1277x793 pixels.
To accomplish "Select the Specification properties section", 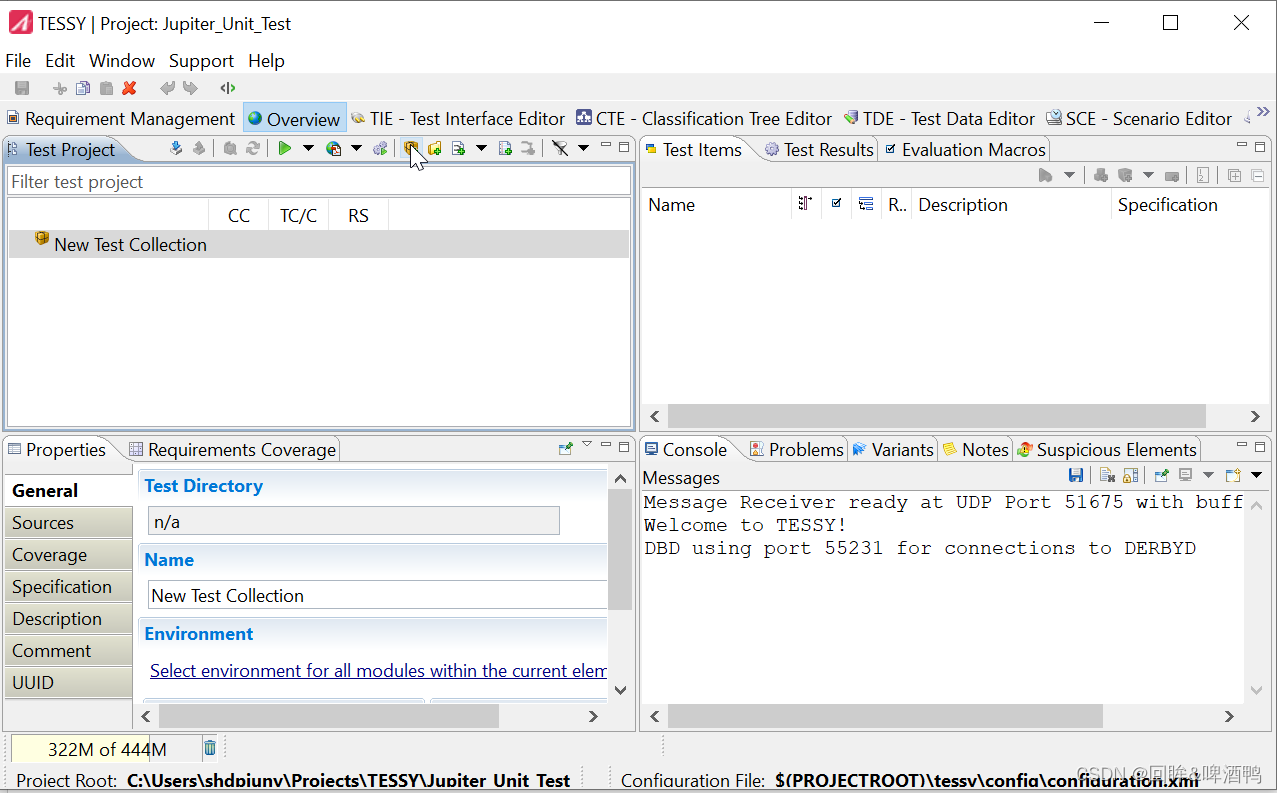I will [x=67, y=586].
